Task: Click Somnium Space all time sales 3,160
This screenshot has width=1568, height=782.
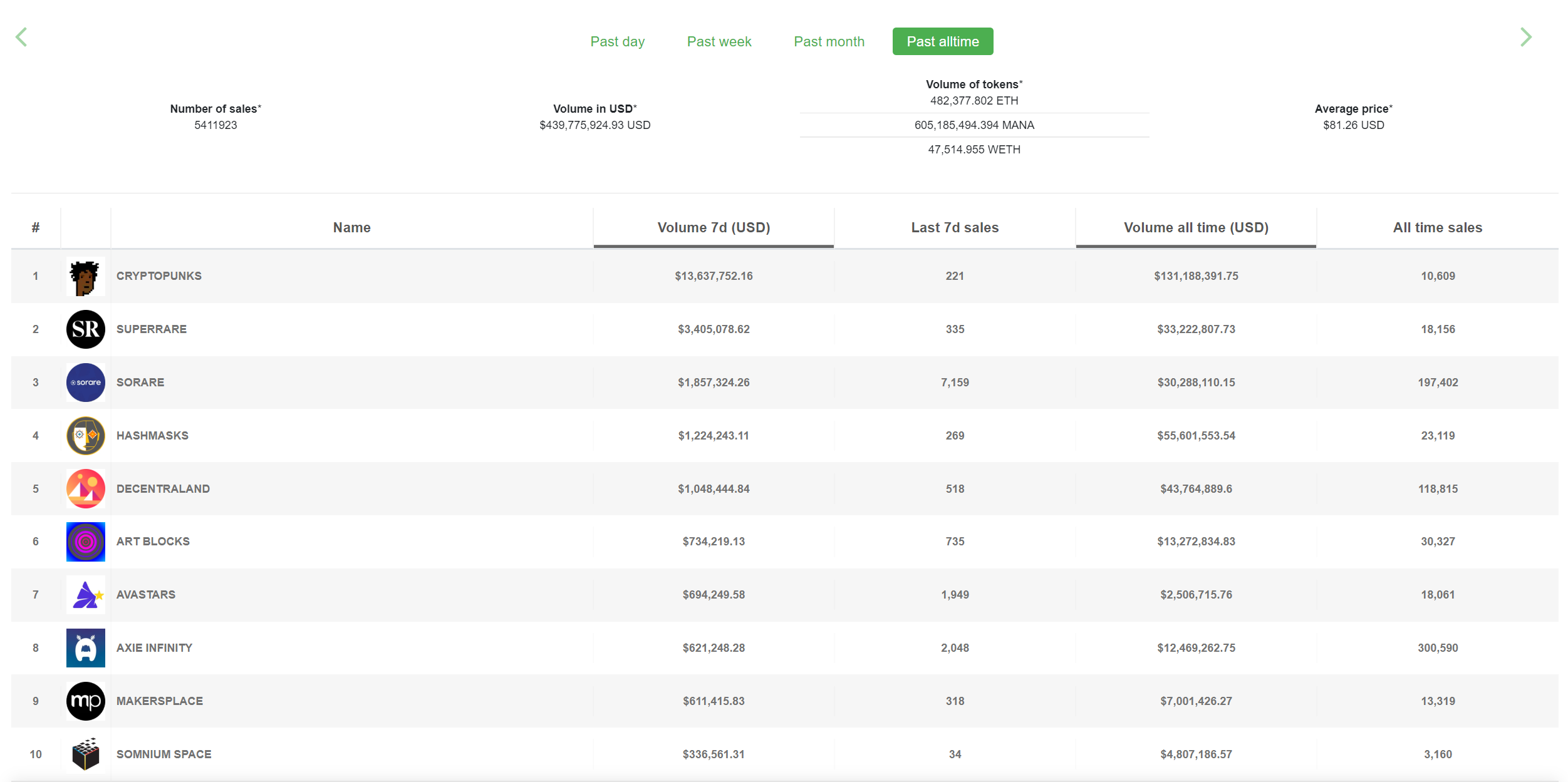Action: click(x=1438, y=754)
